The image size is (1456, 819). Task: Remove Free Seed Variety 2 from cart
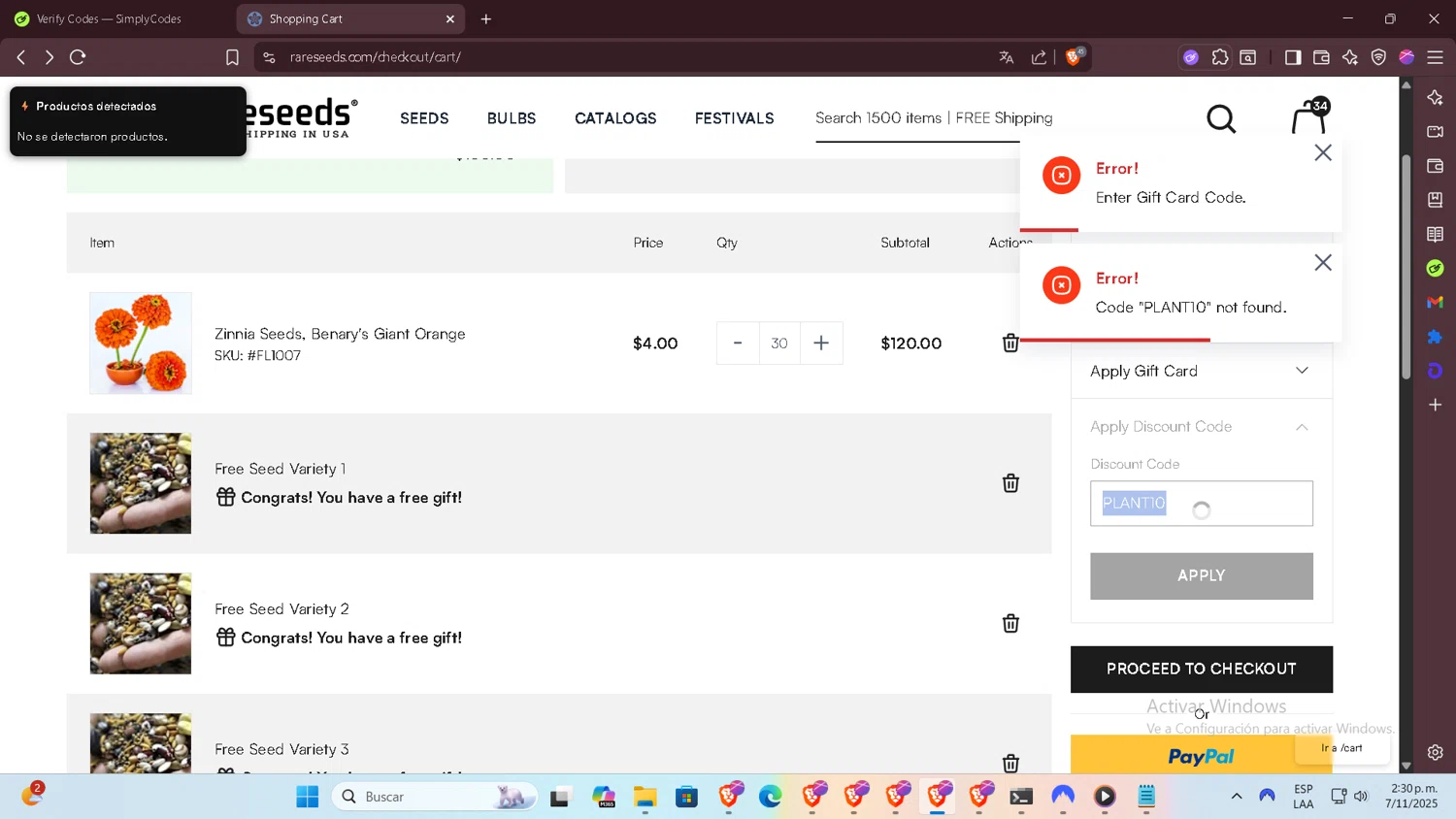[x=1010, y=623]
